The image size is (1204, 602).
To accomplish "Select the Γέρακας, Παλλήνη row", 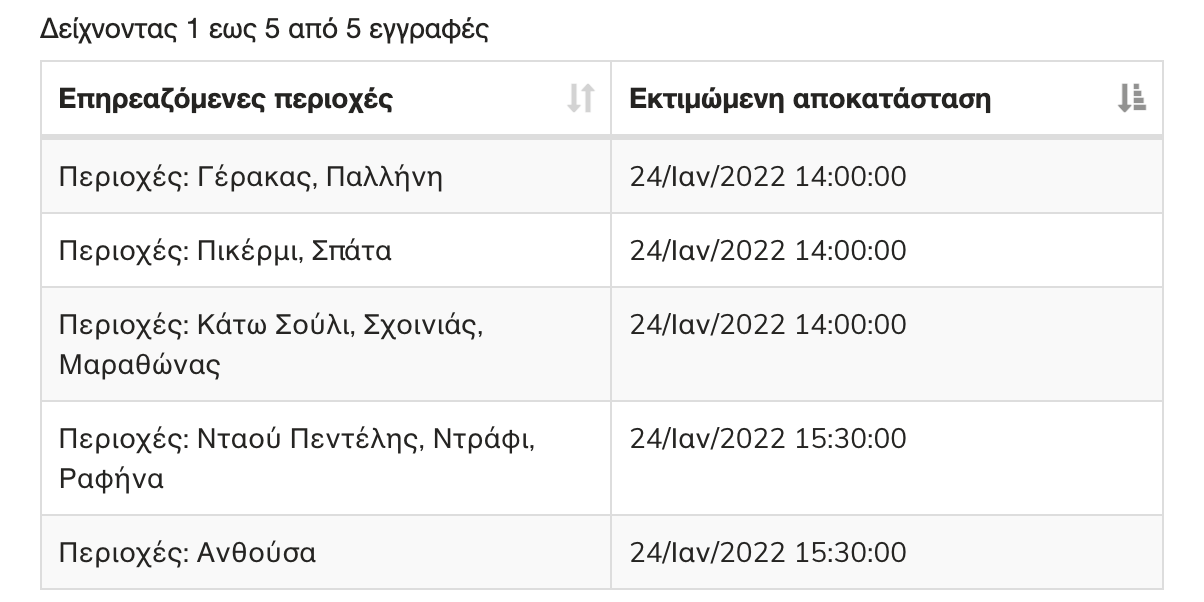I will click(x=602, y=176).
